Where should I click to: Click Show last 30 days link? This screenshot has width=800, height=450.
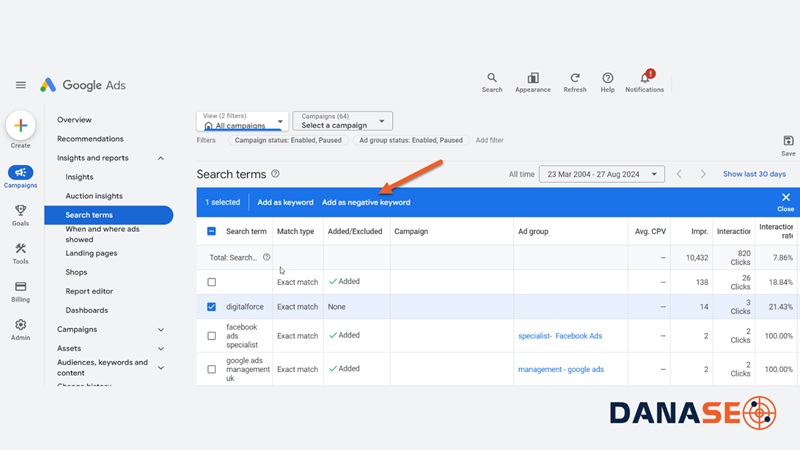coord(754,174)
